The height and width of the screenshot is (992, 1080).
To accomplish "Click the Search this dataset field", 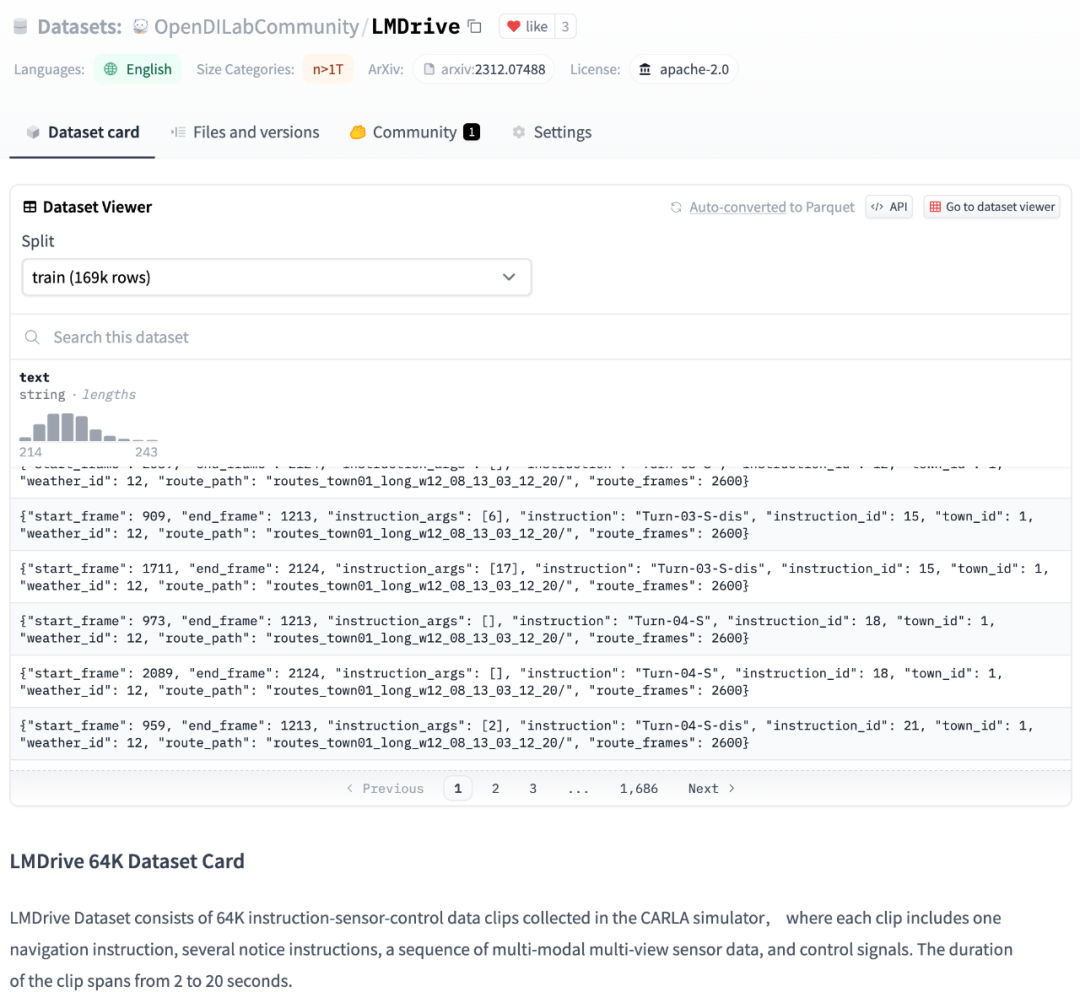I will click(541, 337).
